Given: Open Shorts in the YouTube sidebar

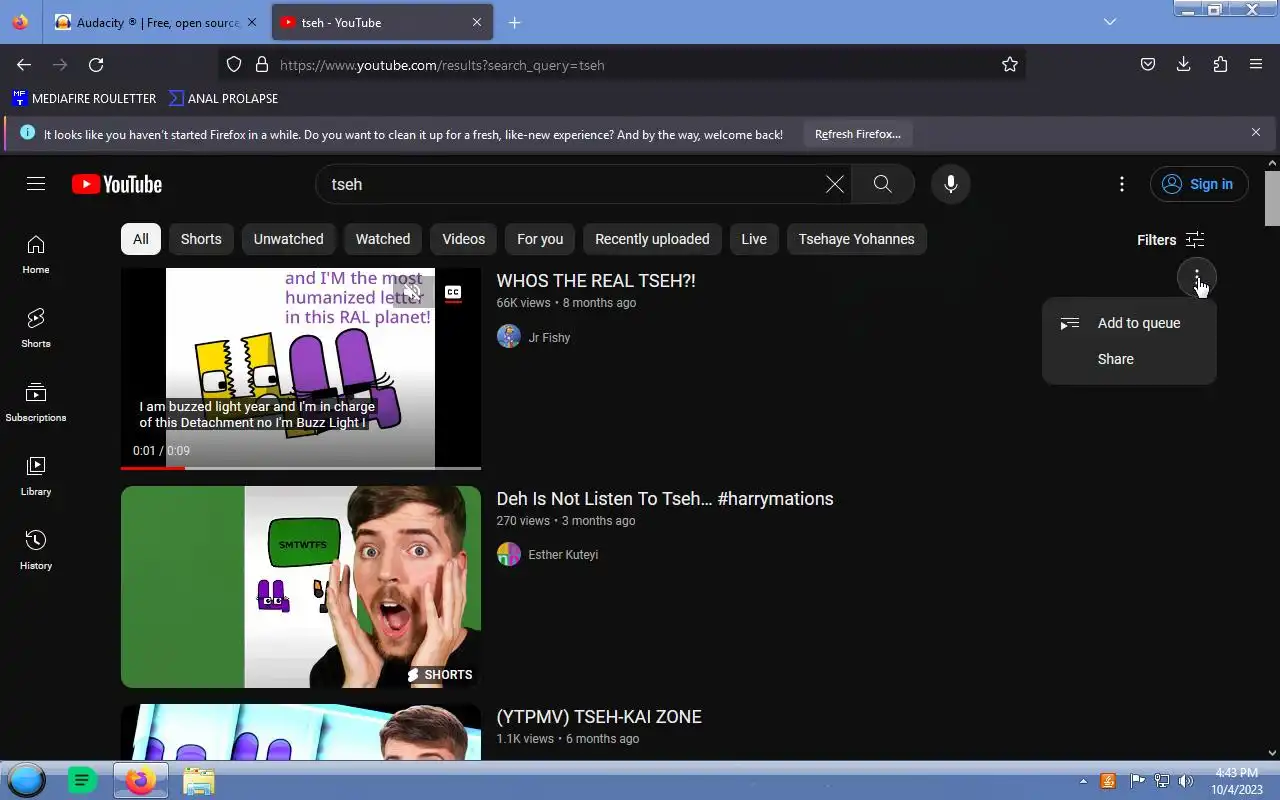Looking at the screenshot, I should 36,328.
